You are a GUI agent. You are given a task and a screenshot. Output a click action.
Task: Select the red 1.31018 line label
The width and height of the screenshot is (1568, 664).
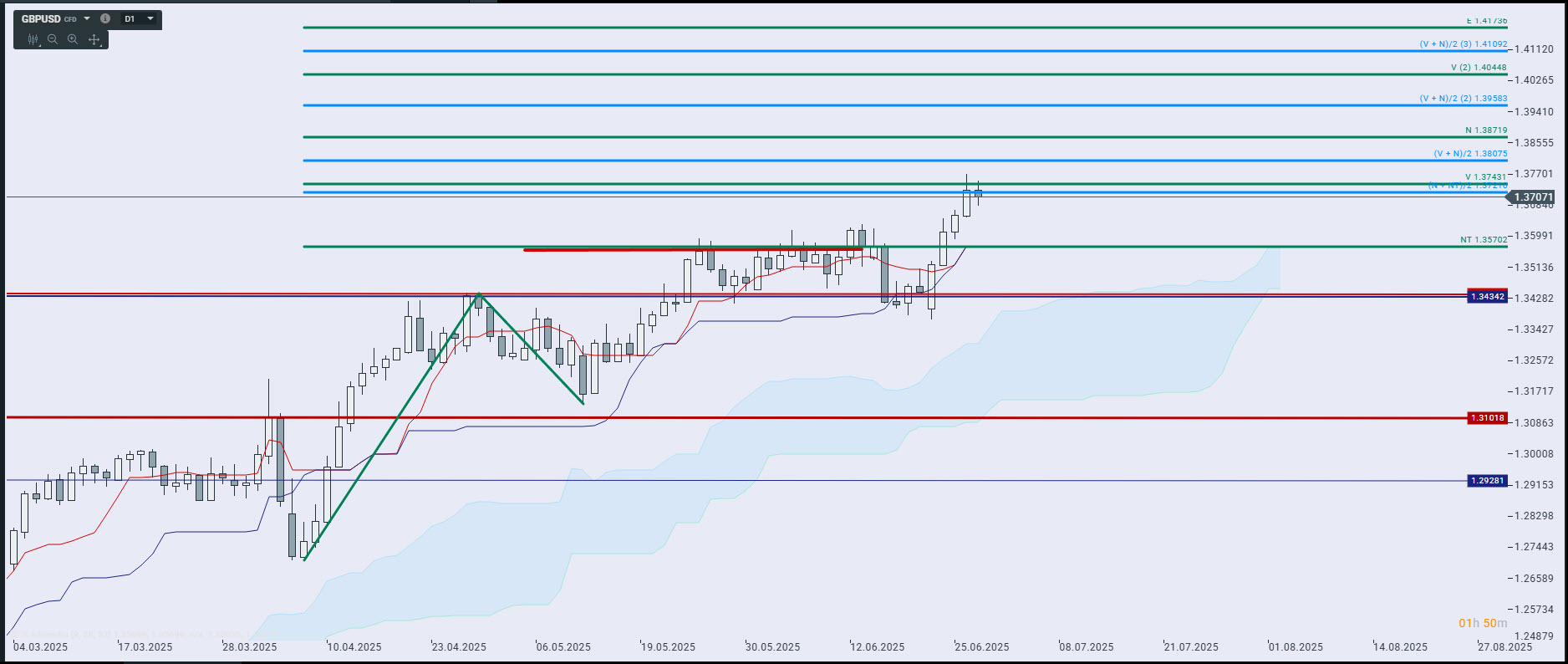pos(1487,418)
